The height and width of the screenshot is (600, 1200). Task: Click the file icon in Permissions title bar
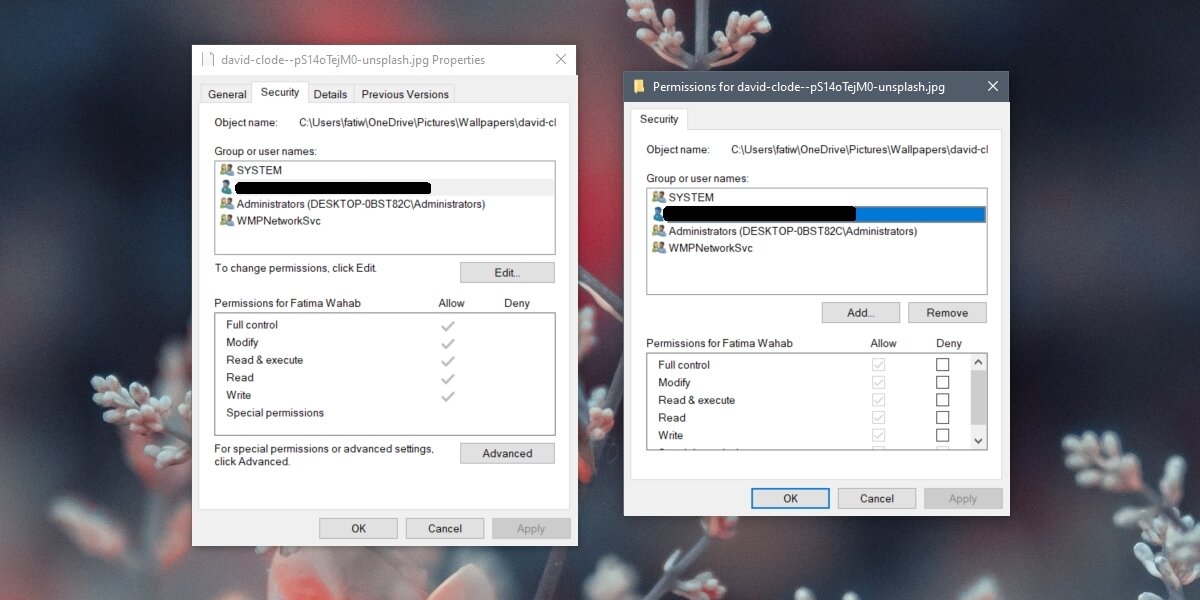(x=638, y=86)
